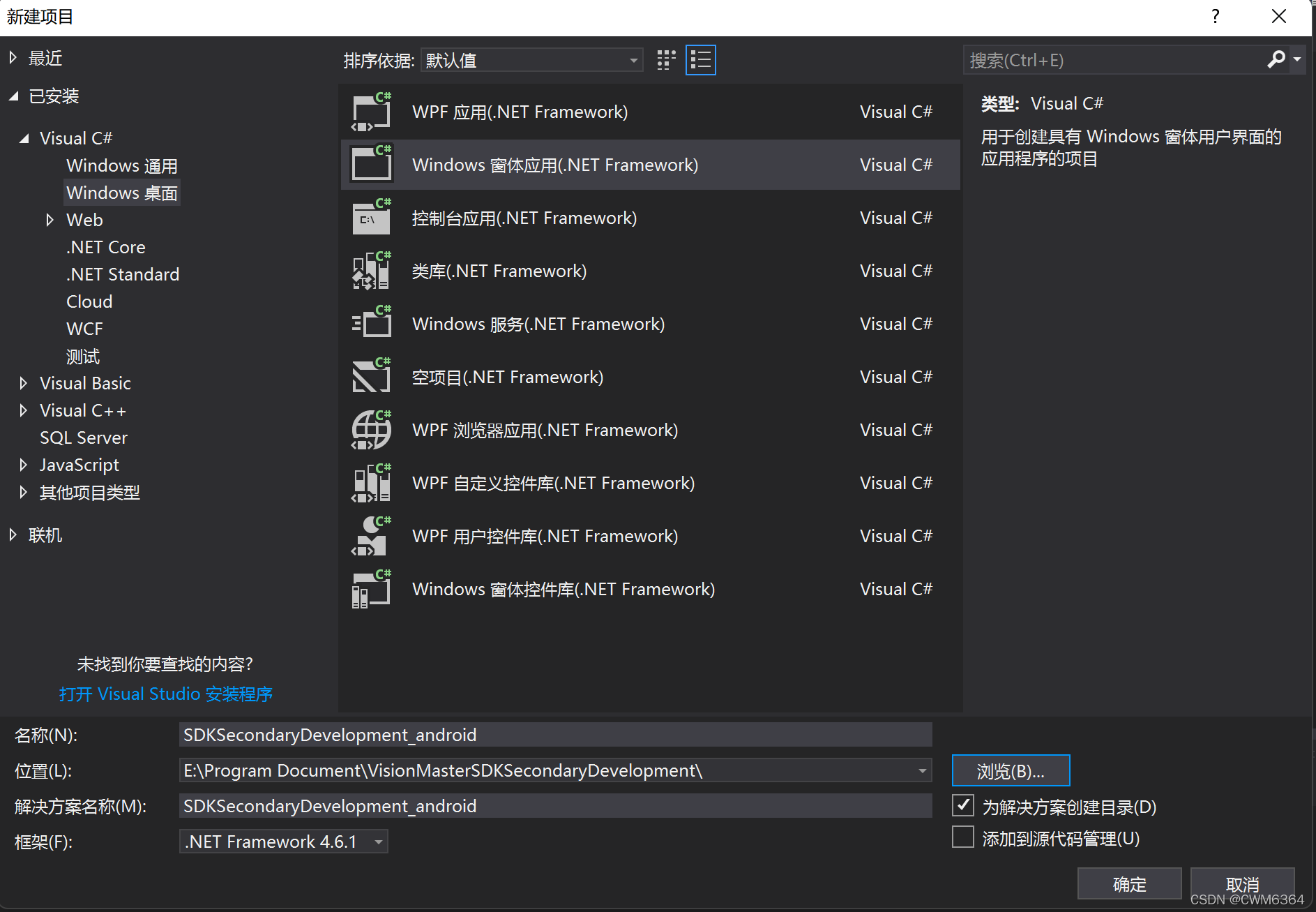Open the 位置 path dropdown arrow

point(922,771)
